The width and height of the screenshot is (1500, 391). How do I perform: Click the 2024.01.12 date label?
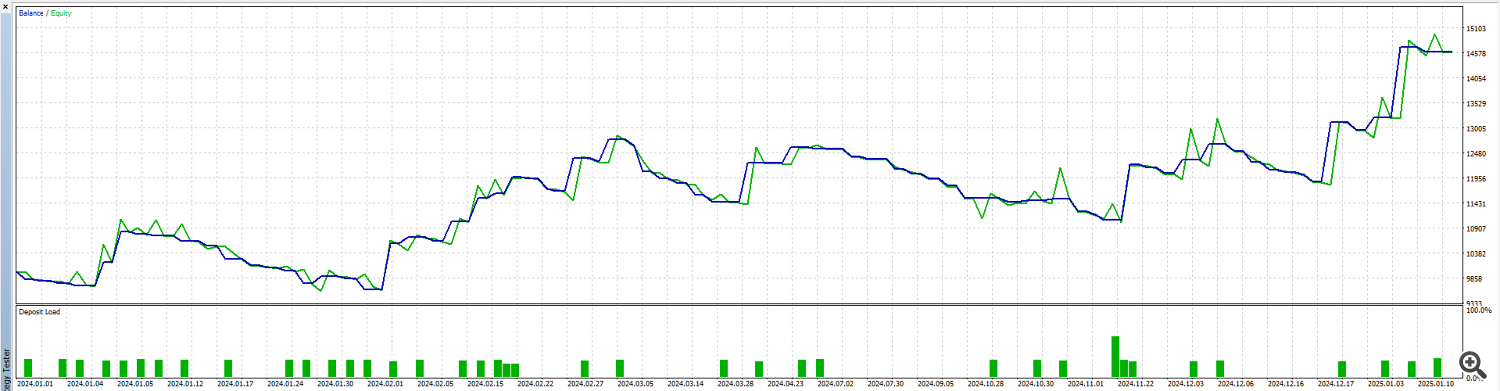click(x=186, y=383)
